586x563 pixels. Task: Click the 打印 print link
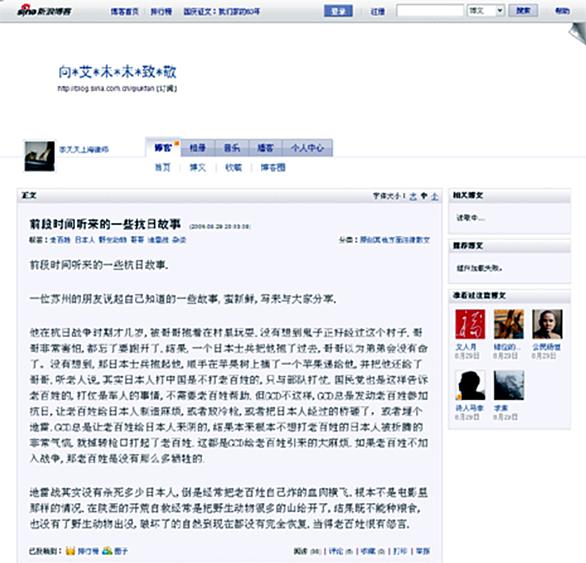(x=400, y=551)
